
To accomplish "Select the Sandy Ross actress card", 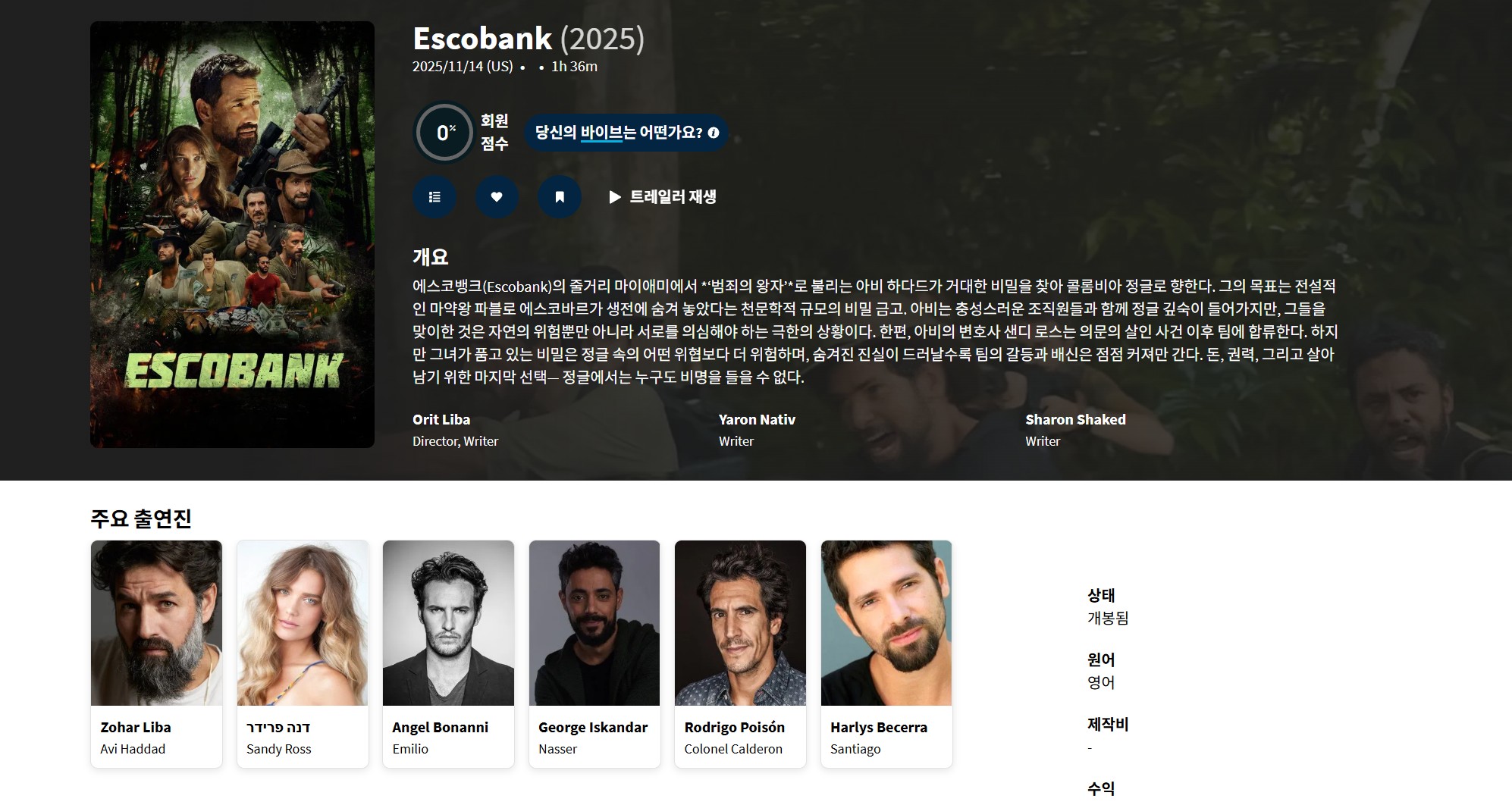I will (303, 653).
